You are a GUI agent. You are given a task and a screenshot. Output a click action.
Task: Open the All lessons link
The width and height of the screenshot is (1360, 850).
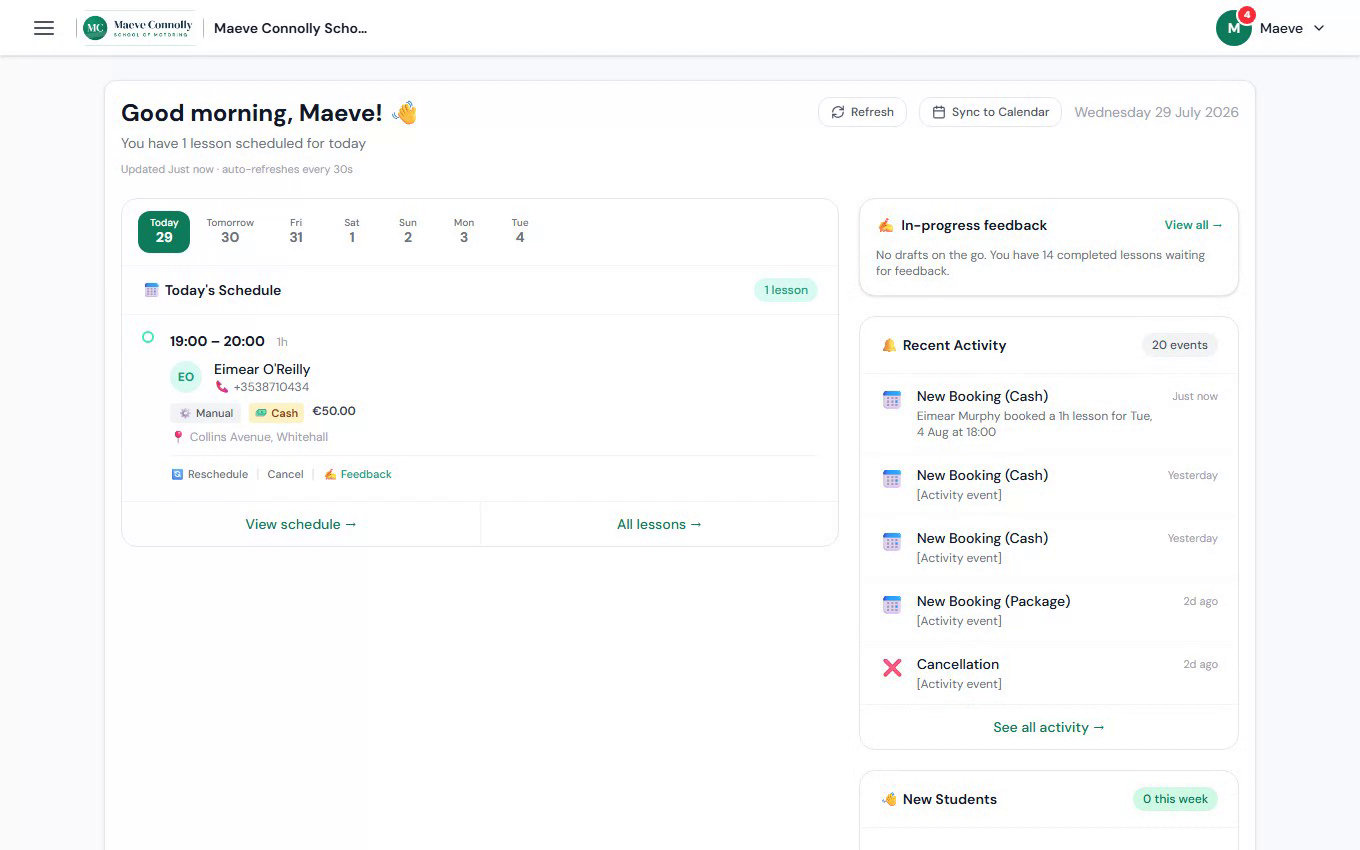(x=660, y=524)
